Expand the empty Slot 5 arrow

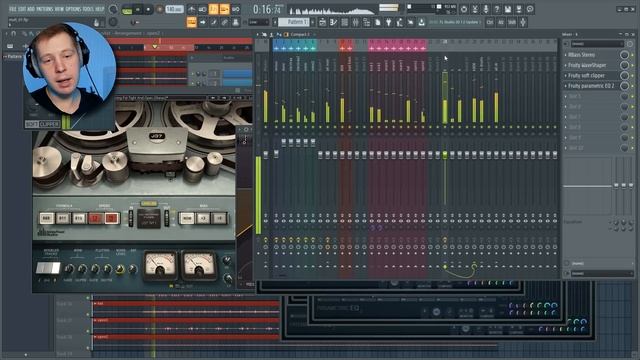[x=565, y=96]
